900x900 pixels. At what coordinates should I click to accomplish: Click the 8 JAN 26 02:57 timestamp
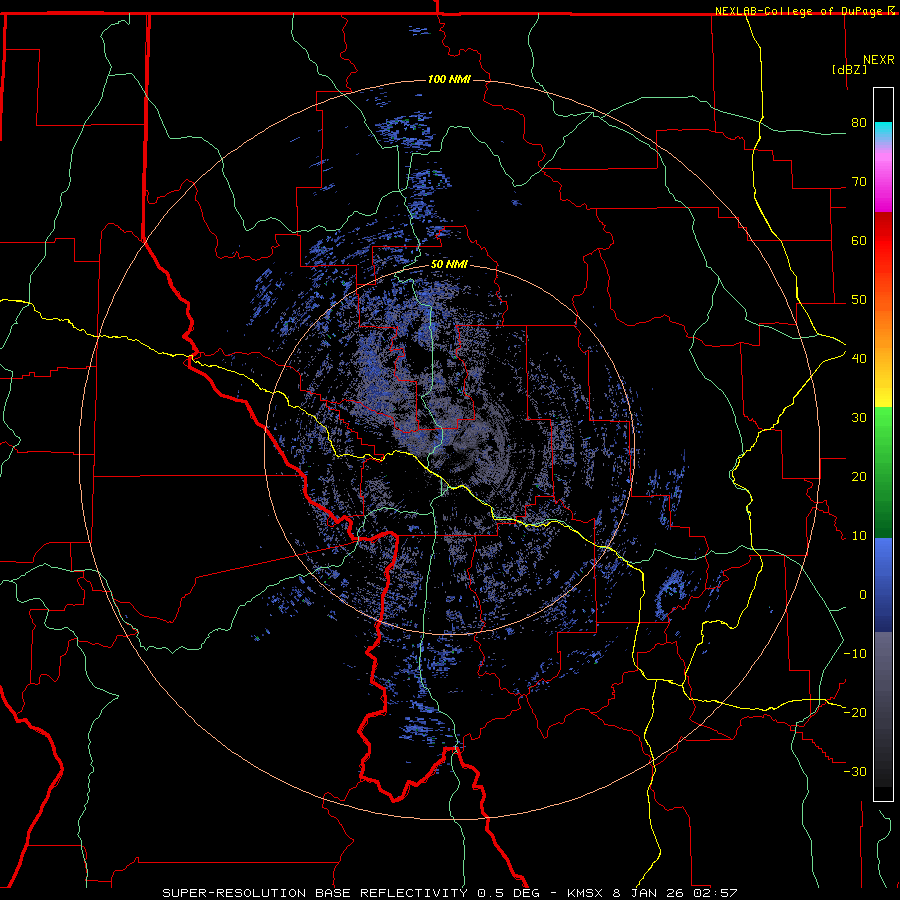tap(675, 893)
